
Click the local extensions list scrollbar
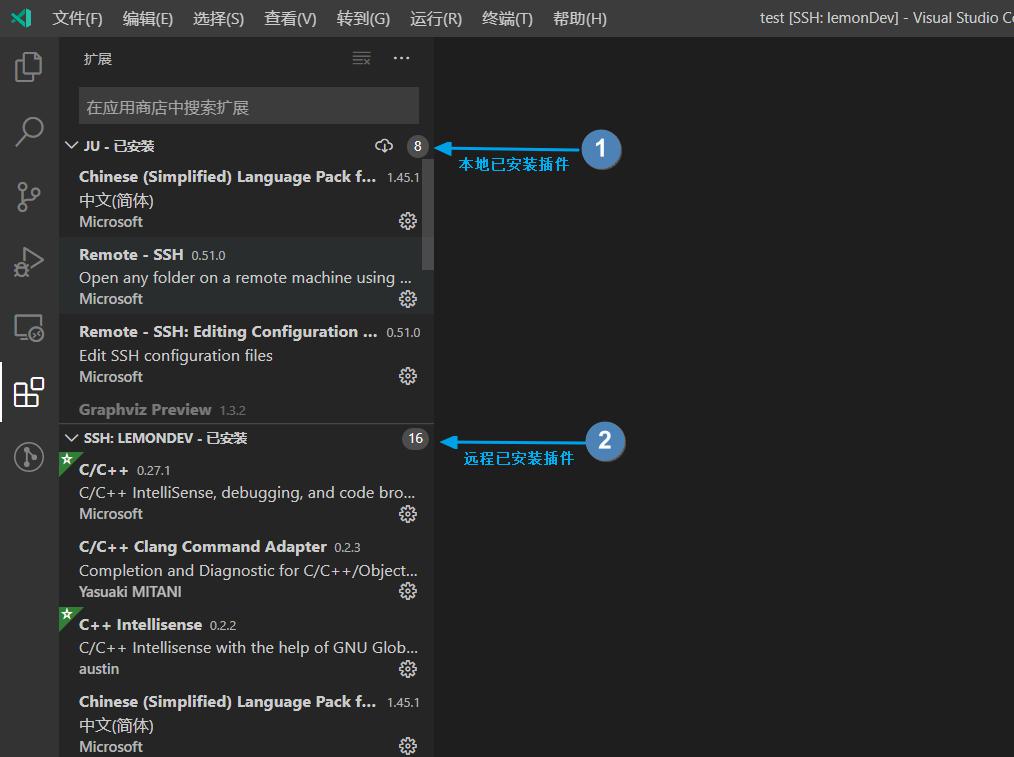coord(427,213)
